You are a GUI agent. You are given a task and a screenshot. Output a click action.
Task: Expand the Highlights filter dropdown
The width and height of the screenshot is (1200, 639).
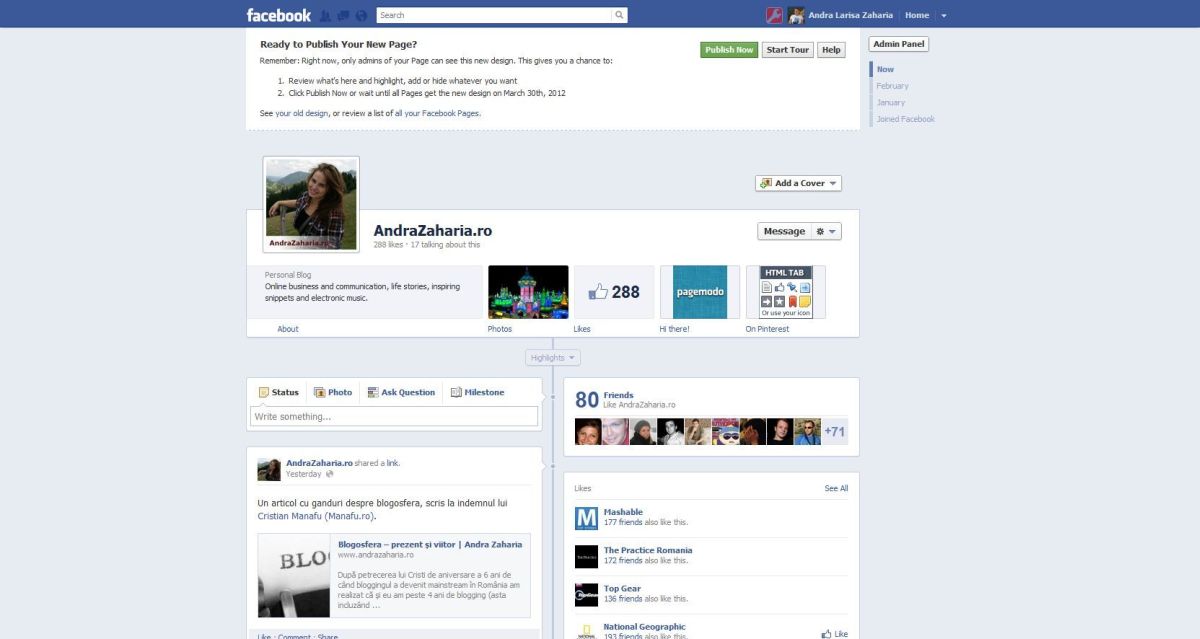pos(552,357)
